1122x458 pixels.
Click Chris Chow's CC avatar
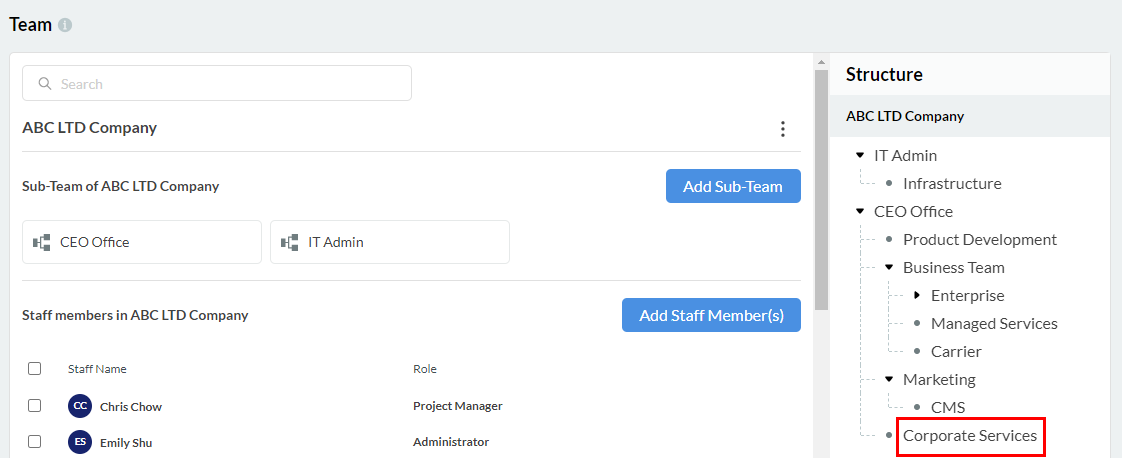point(80,406)
